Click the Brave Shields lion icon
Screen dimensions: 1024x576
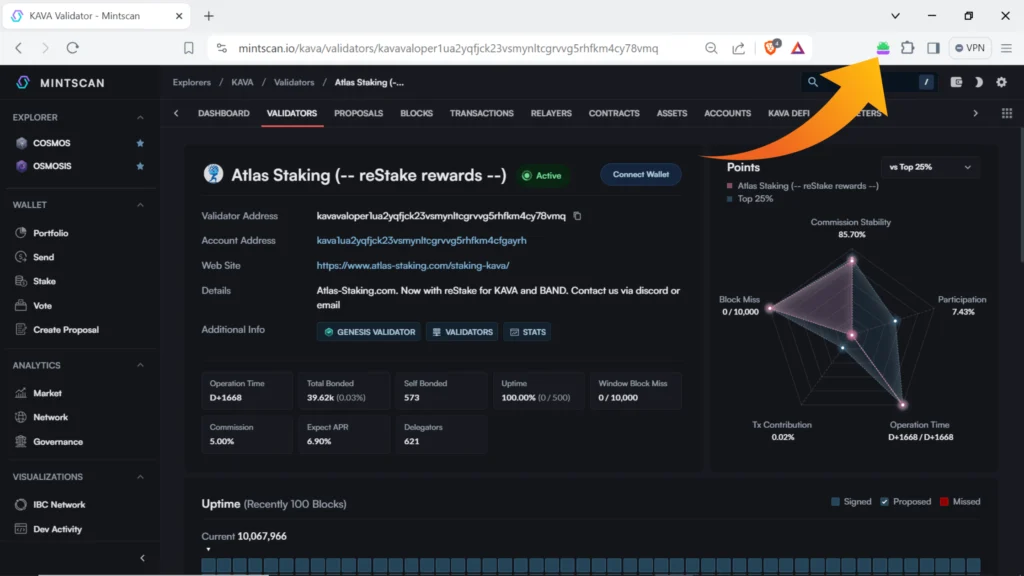tap(771, 48)
